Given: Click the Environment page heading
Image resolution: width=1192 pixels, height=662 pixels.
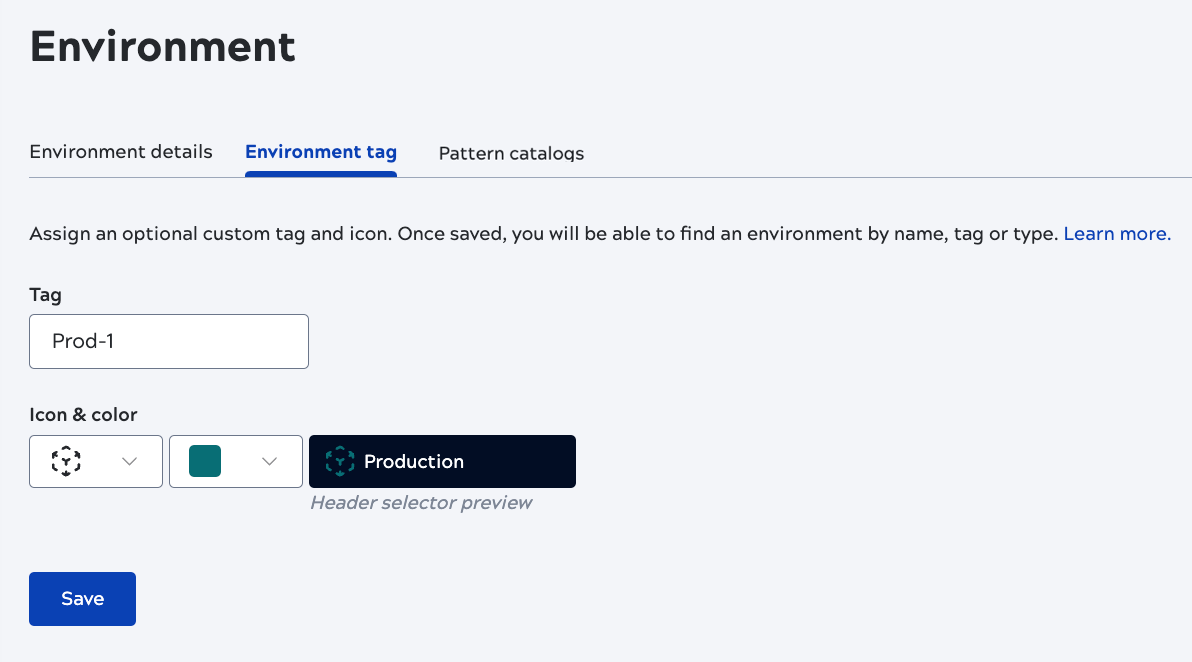Looking at the screenshot, I should 162,46.
